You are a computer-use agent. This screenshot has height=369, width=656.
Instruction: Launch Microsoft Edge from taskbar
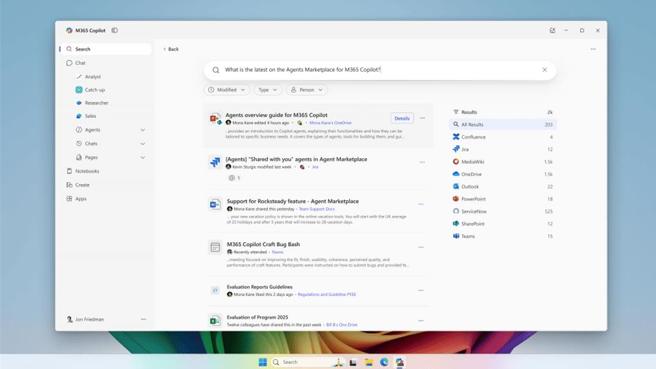coord(384,362)
